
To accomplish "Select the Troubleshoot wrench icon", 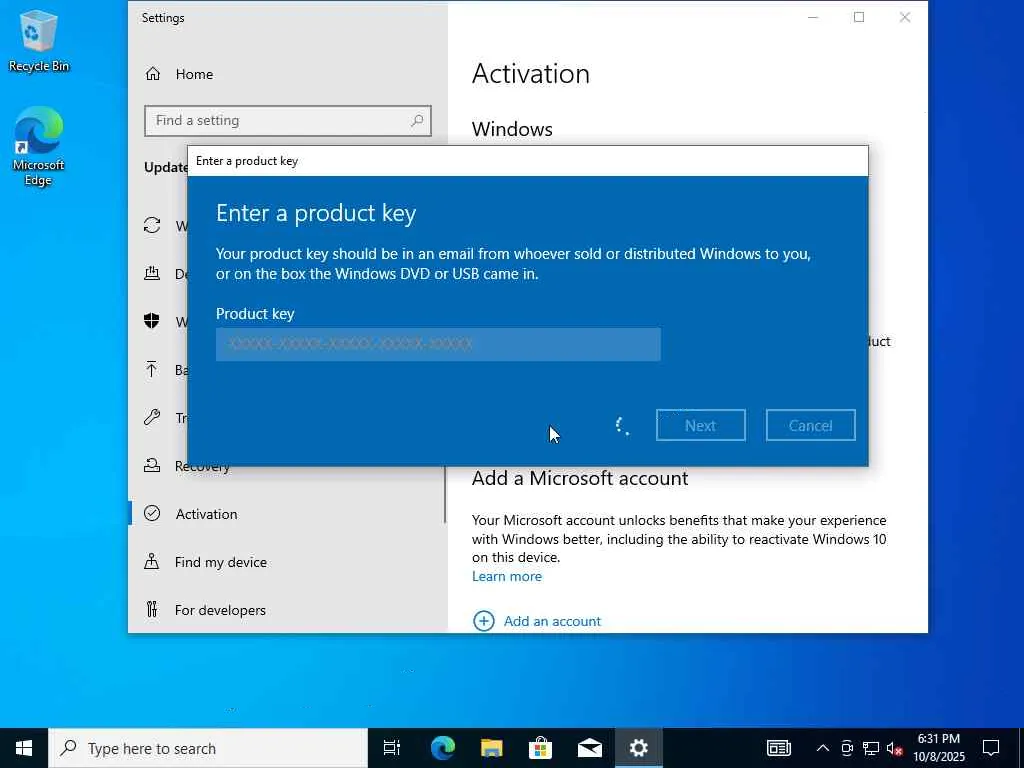I will (x=152, y=417).
